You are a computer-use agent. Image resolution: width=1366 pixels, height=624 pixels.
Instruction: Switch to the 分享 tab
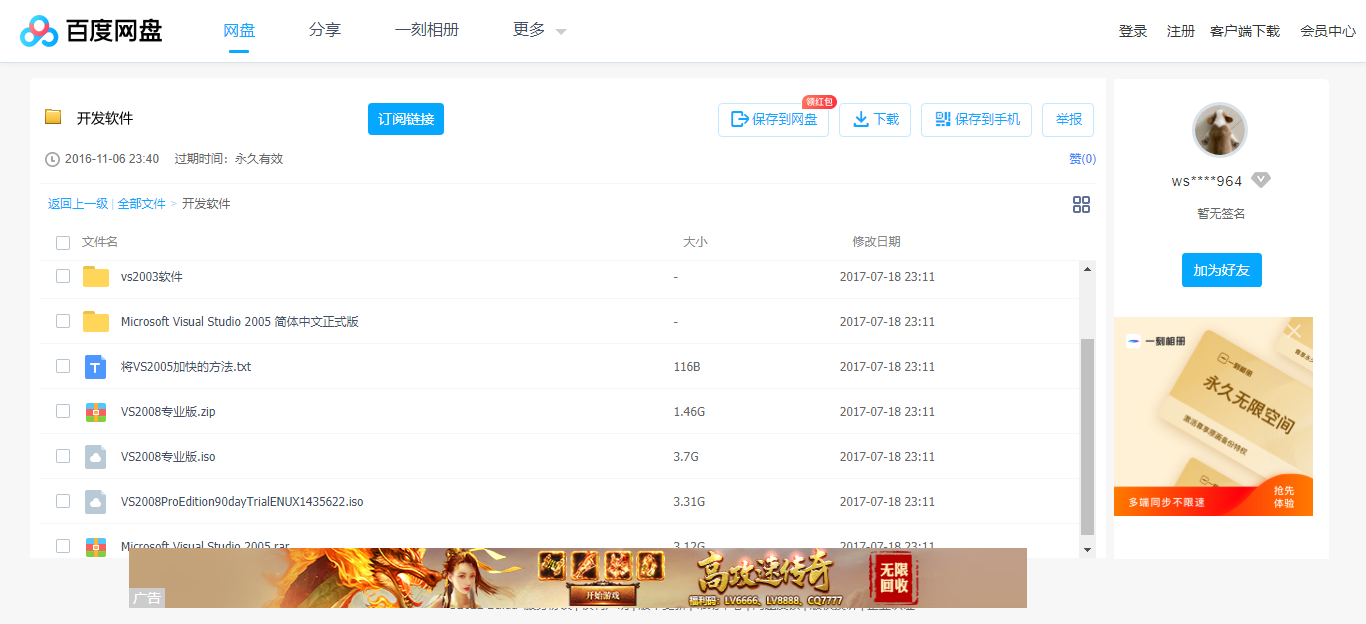click(324, 30)
